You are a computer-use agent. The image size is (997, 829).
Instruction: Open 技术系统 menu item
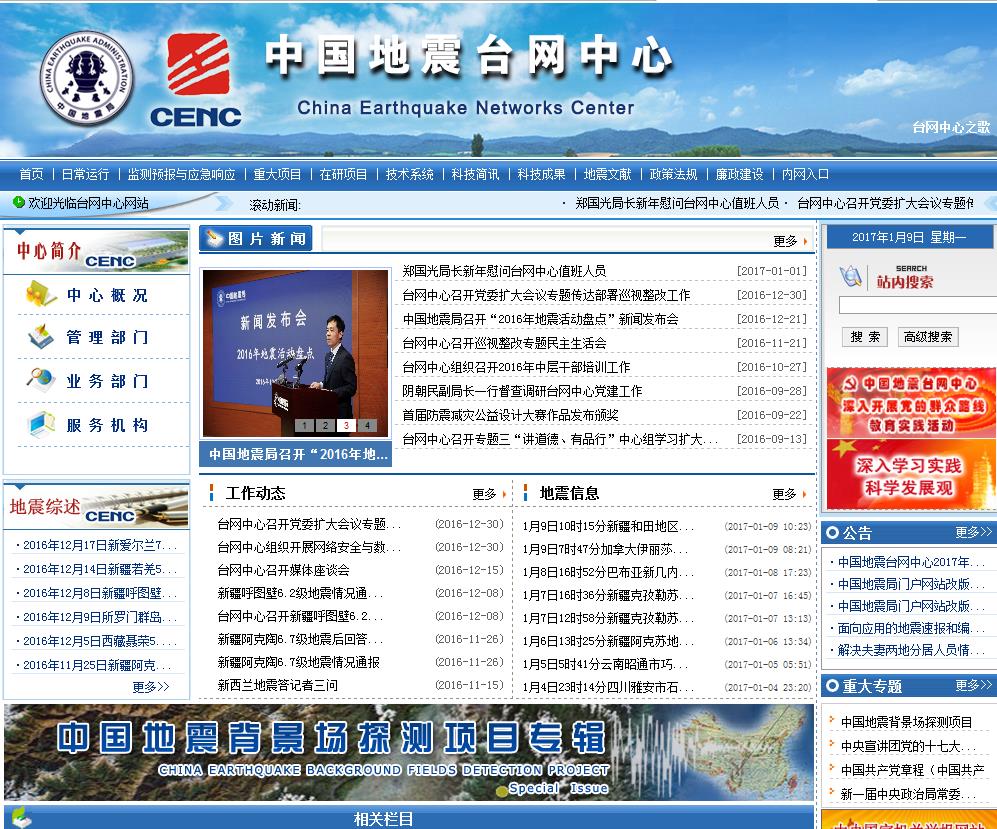(x=409, y=174)
